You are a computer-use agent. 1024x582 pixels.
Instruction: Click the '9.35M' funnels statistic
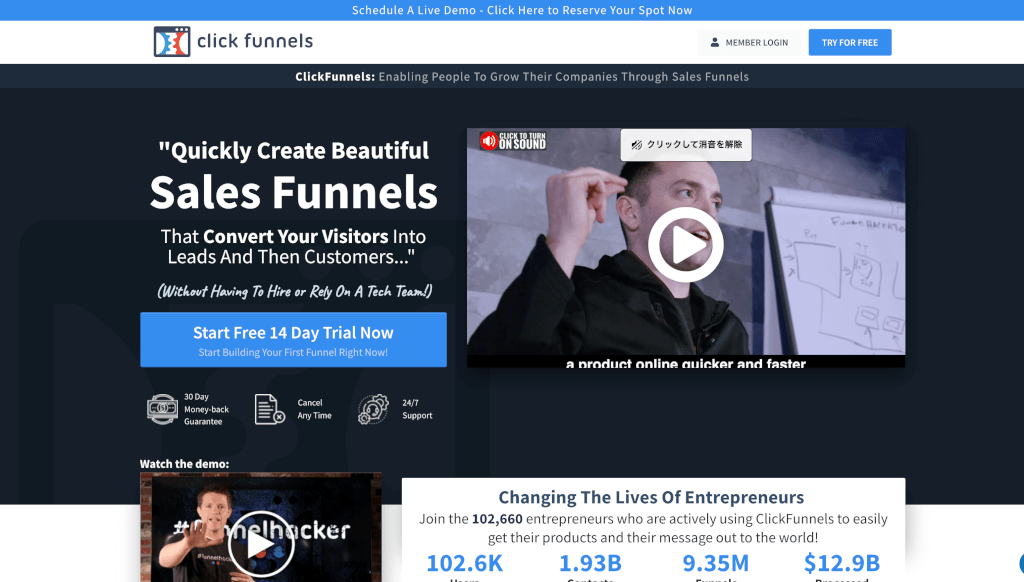point(716,563)
